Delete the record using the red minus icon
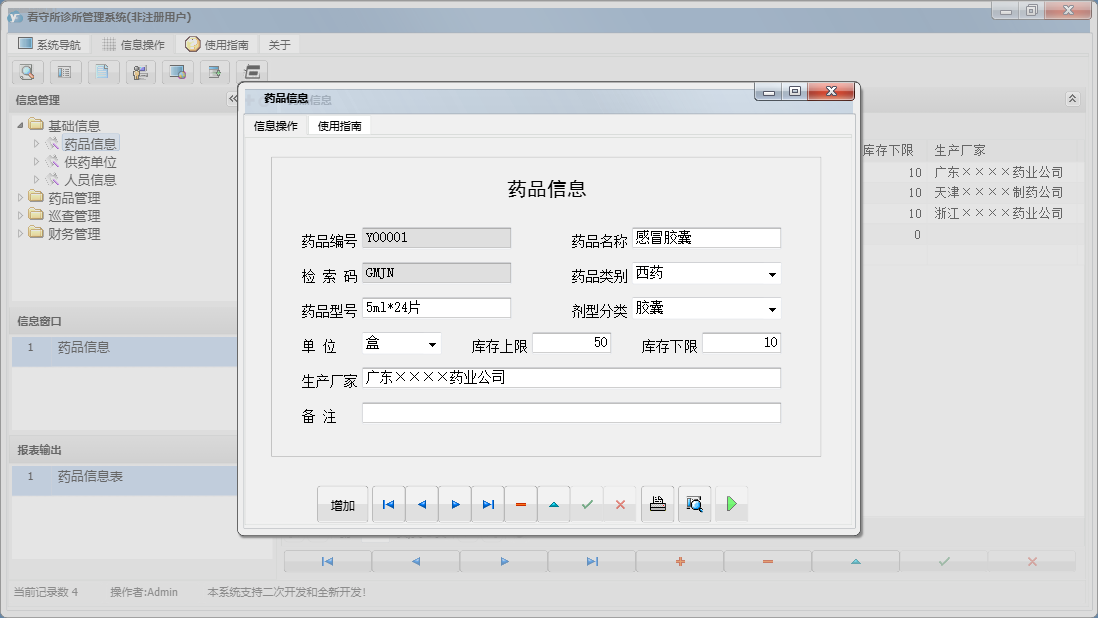1098x618 pixels. click(x=520, y=504)
